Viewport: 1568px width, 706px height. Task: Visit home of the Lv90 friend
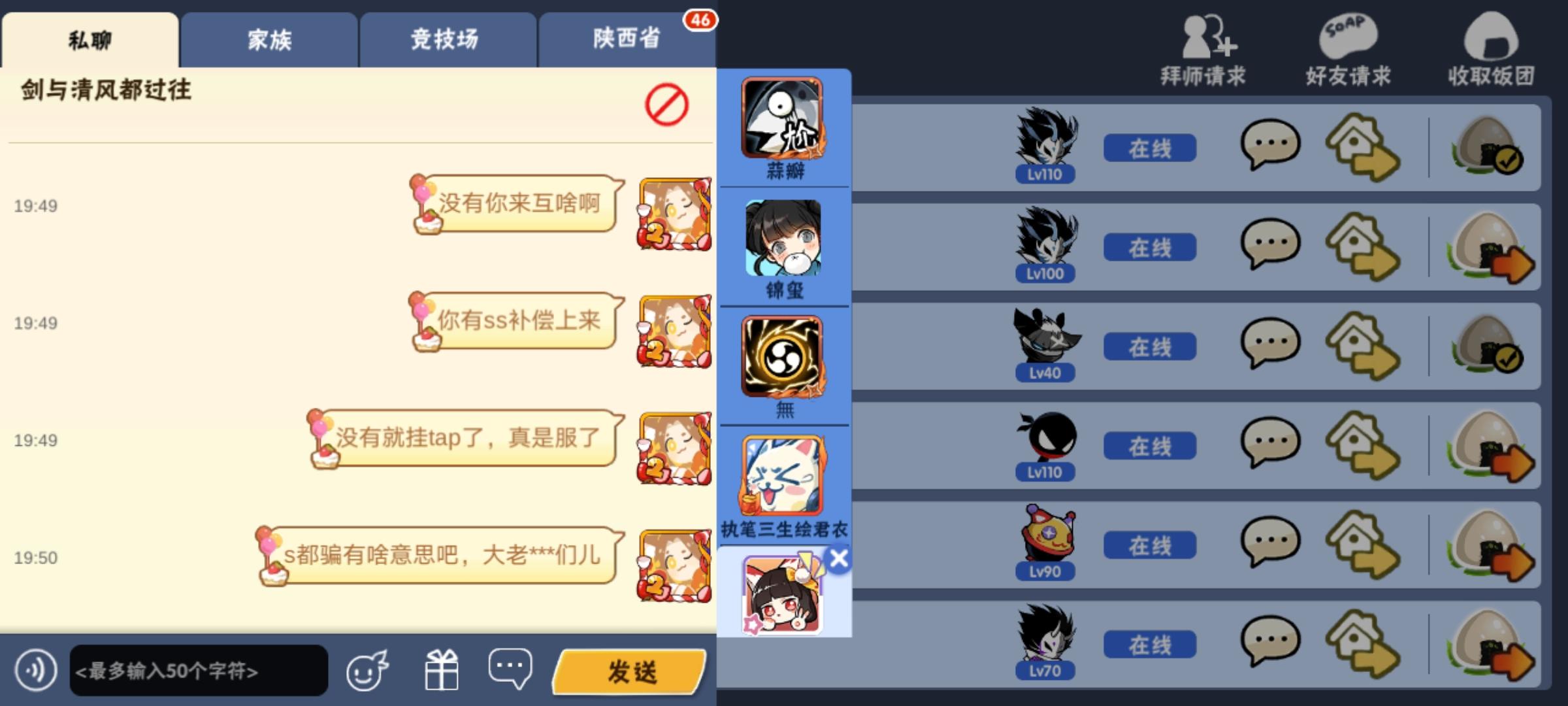pos(1363,544)
